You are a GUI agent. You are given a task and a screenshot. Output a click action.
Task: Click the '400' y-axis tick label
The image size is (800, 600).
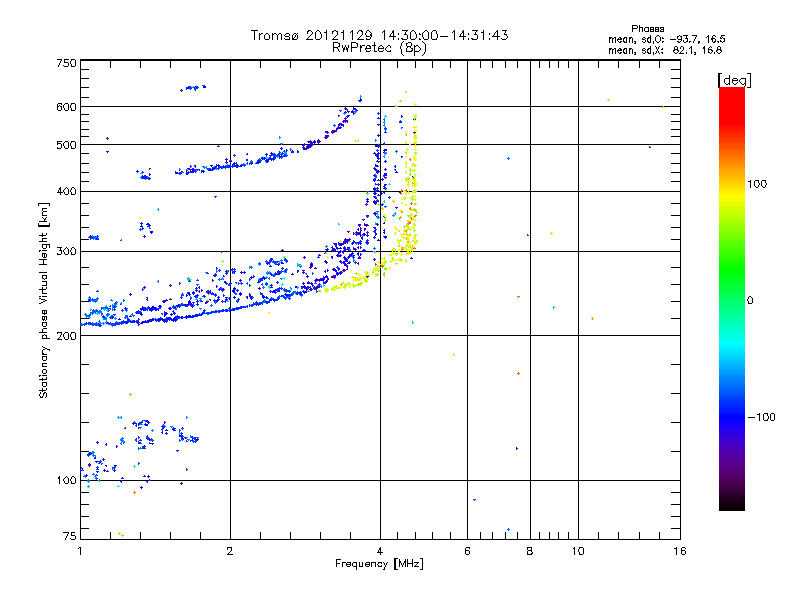point(67,192)
